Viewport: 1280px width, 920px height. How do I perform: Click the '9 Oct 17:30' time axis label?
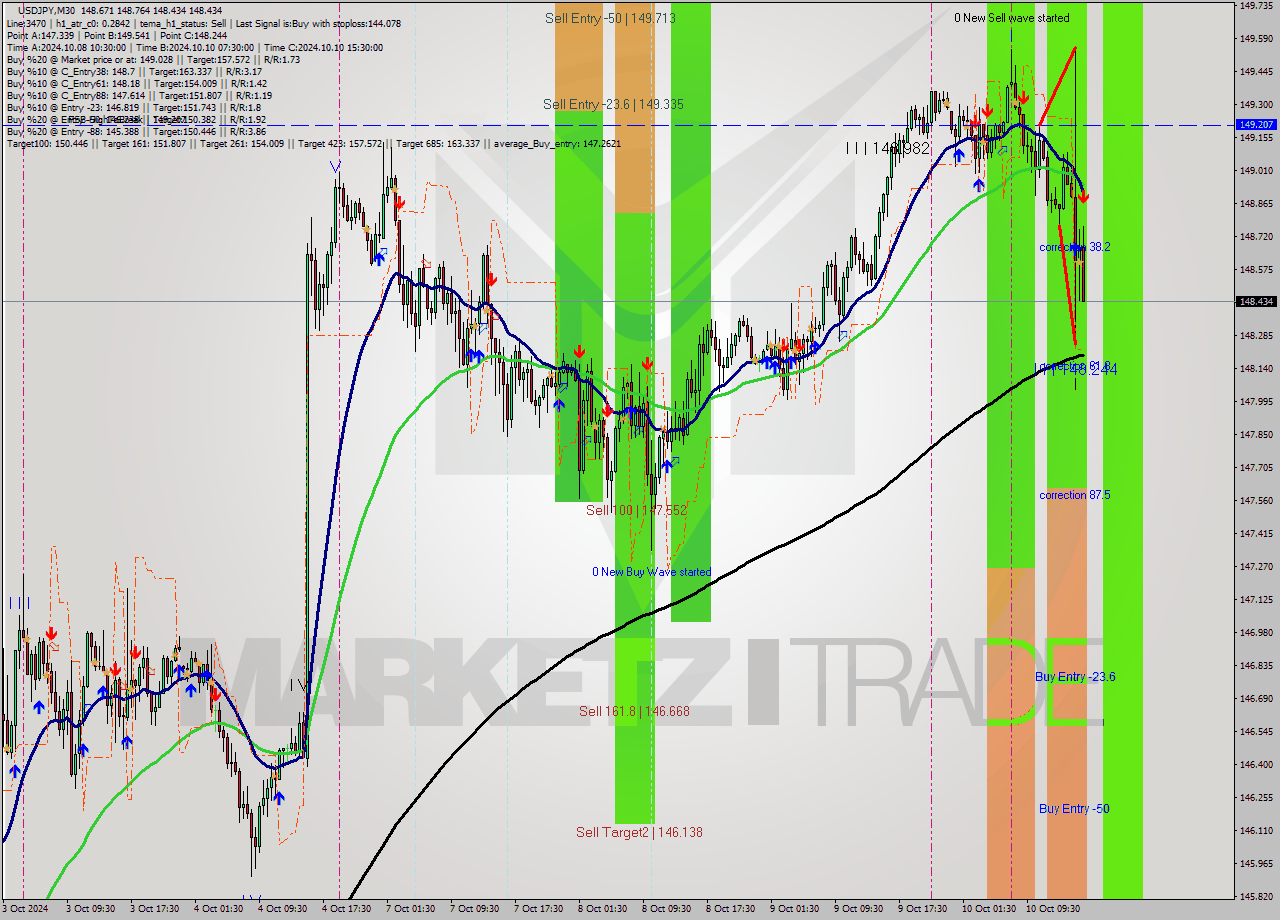pyautogui.click(x=922, y=909)
